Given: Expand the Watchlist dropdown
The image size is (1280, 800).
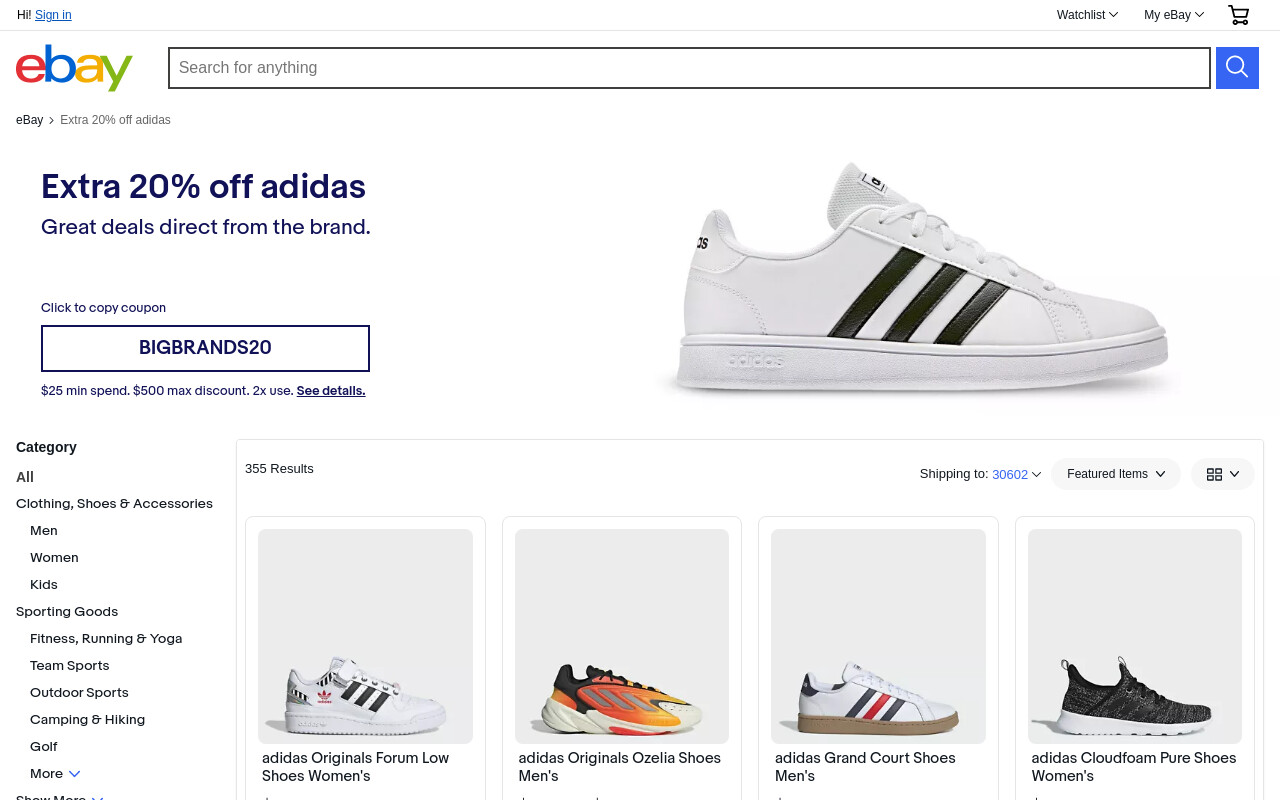Looking at the screenshot, I should tap(1087, 15).
